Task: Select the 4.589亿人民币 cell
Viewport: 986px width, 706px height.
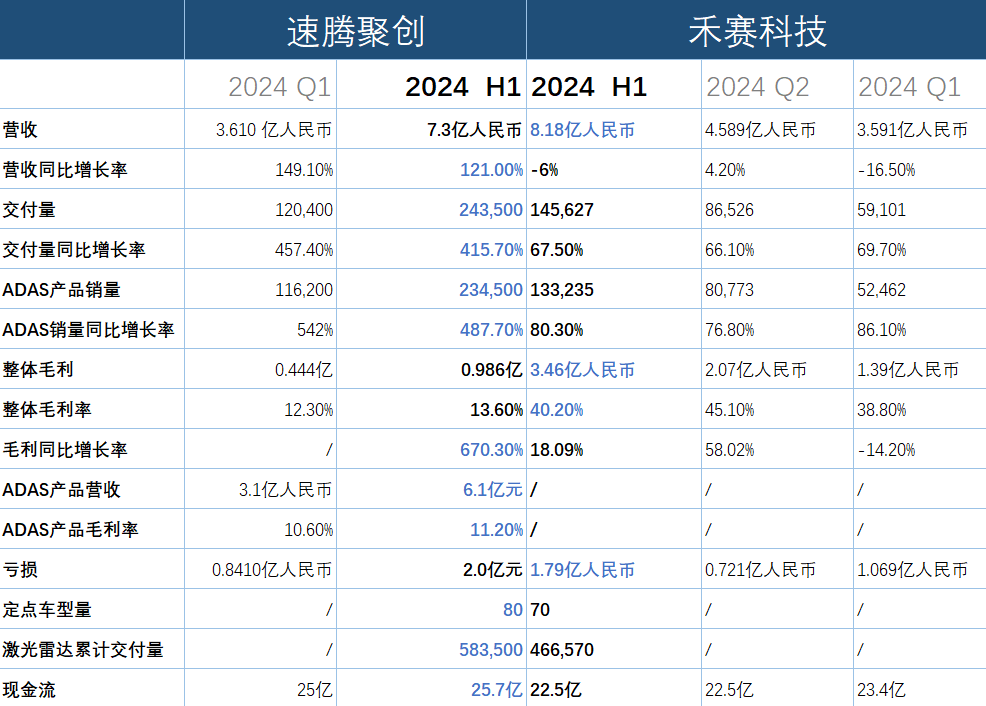Action: tap(777, 130)
